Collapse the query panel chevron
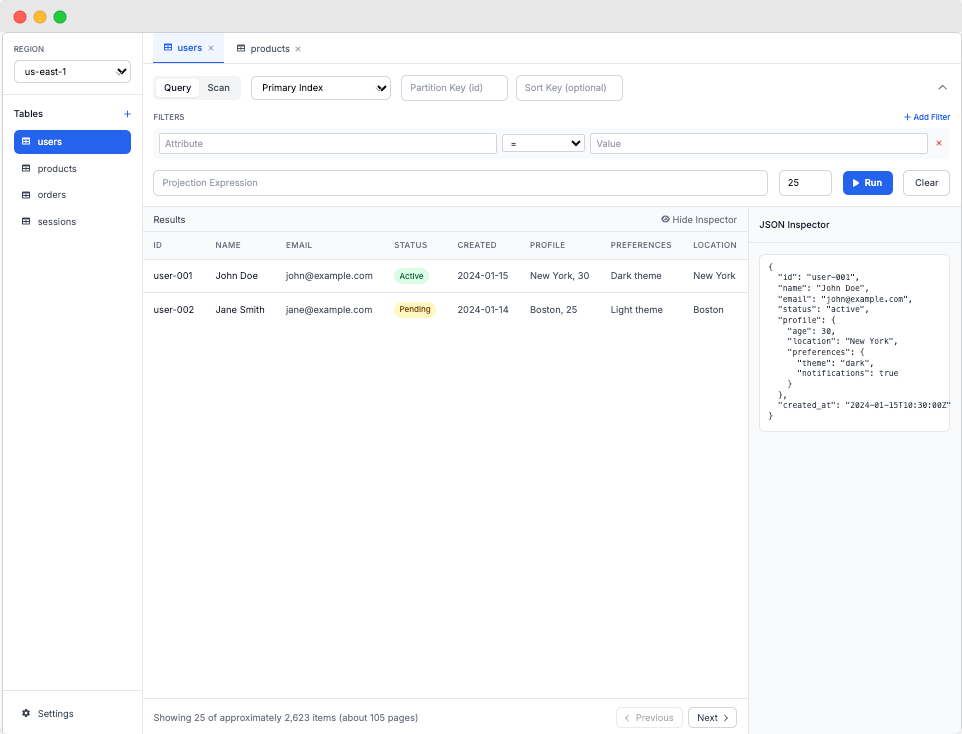The width and height of the screenshot is (962, 734). (x=942, y=88)
